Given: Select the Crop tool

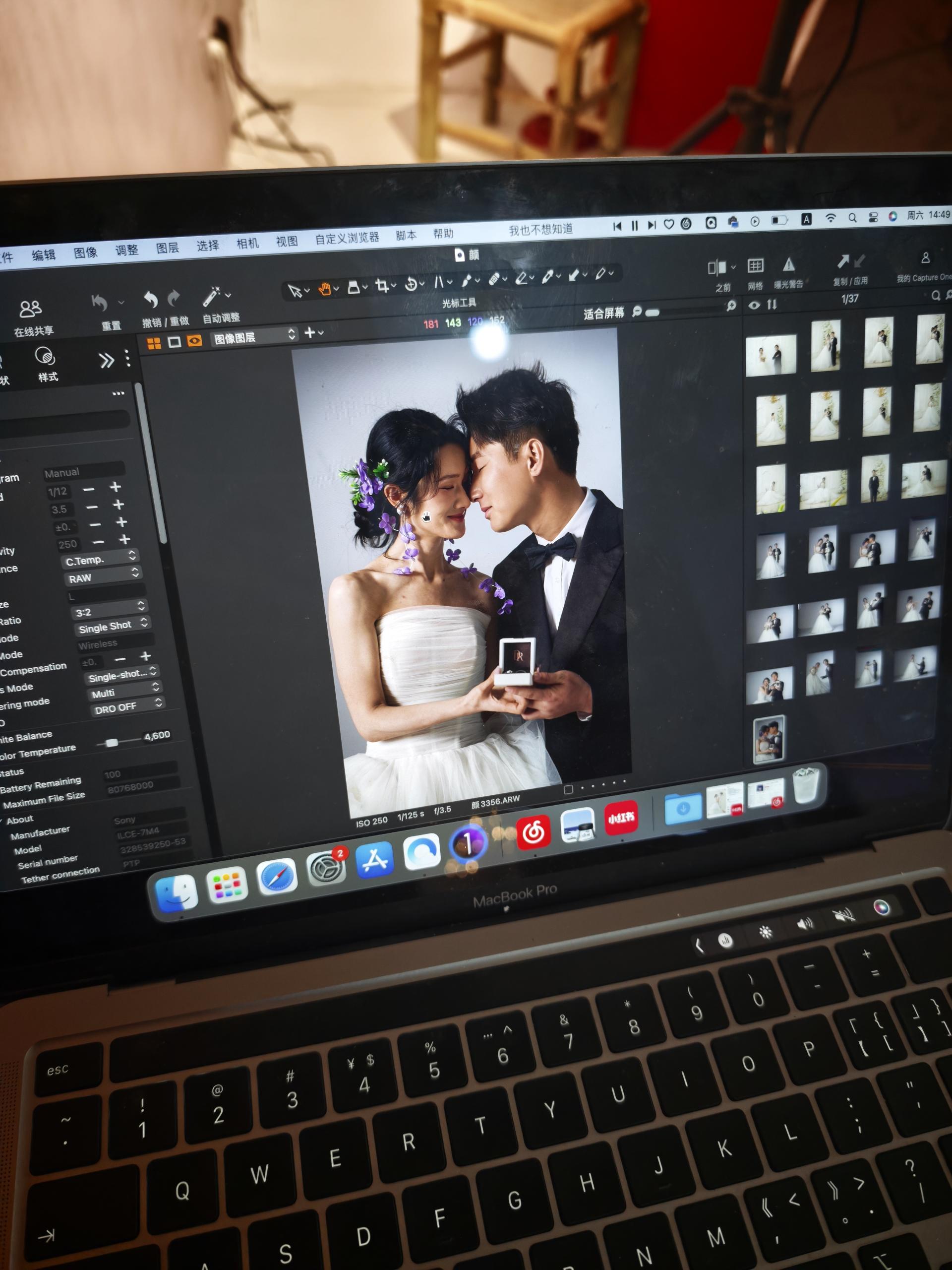Looking at the screenshot, I should tap(383, 286).
